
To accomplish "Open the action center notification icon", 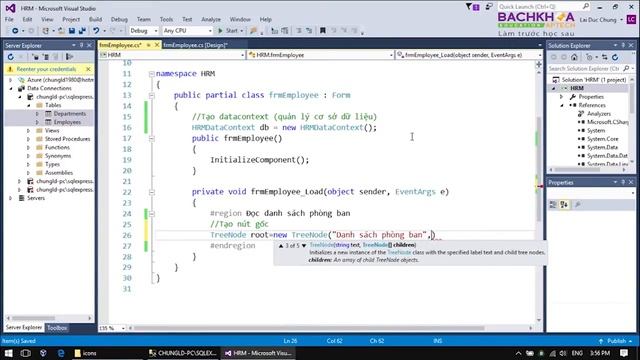I will pos(624,353).
